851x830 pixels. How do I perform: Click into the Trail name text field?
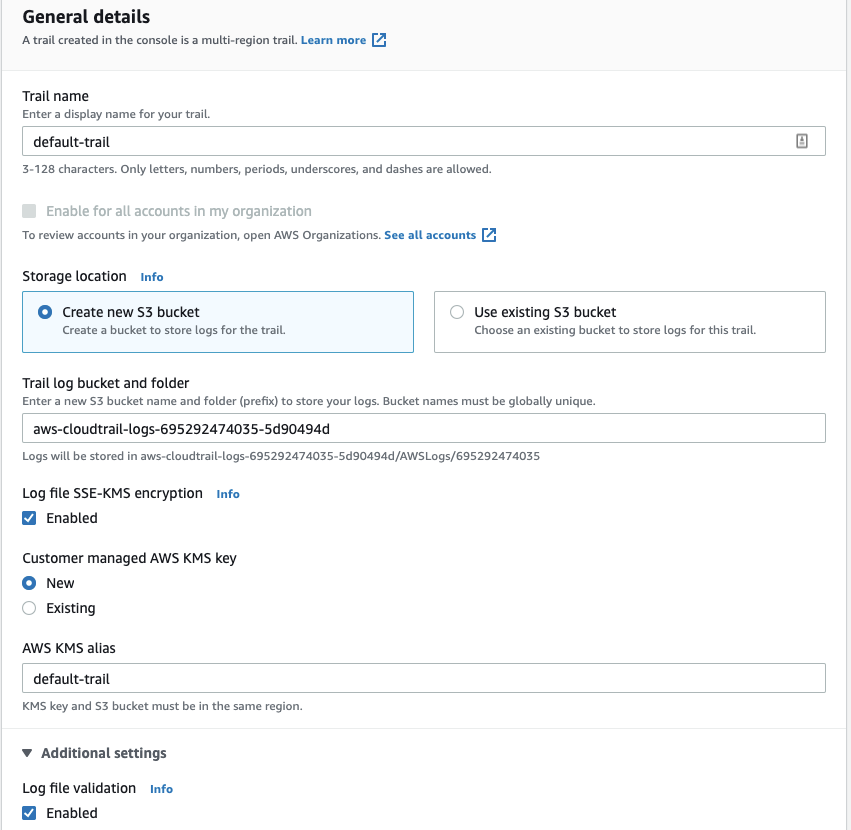[x=424, y=141]
